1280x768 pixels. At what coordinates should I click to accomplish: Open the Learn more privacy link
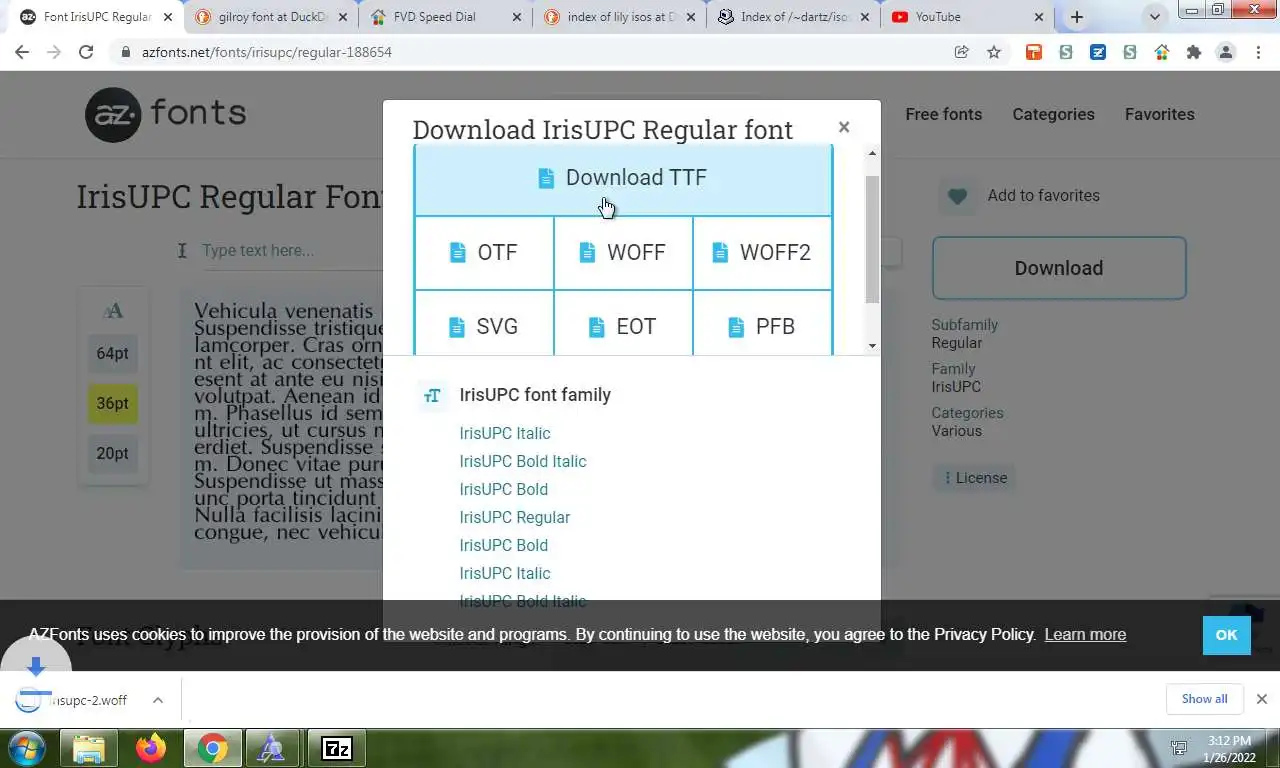click(x=1085, y=634)
